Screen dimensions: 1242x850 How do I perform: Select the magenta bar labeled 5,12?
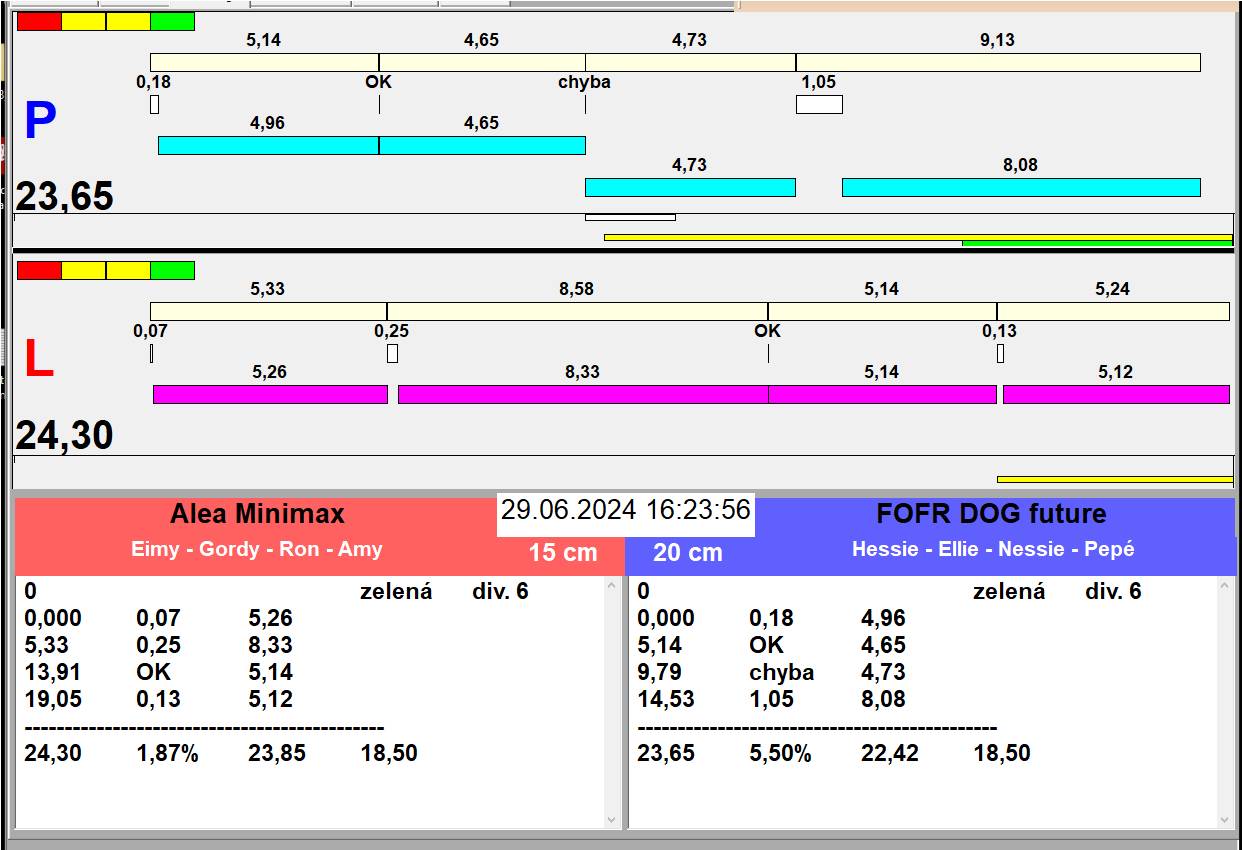[x=1116, y=394]
